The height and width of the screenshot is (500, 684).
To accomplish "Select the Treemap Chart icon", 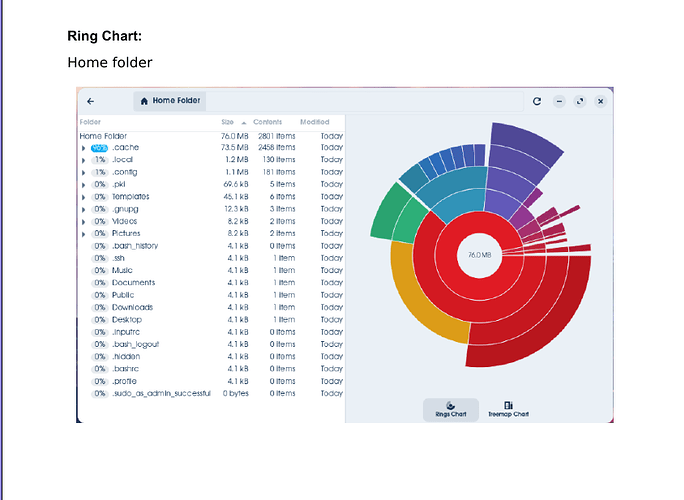I will pos(508,405).
